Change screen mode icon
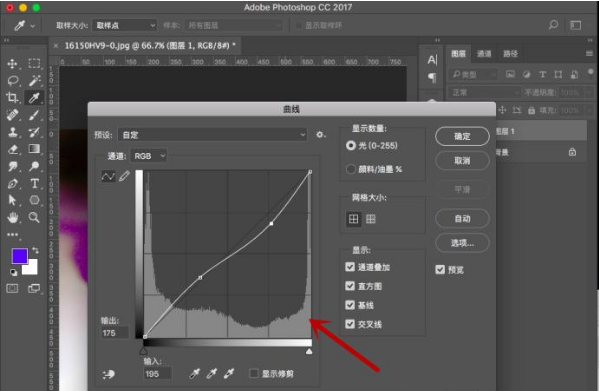 [x=34, y=288]
